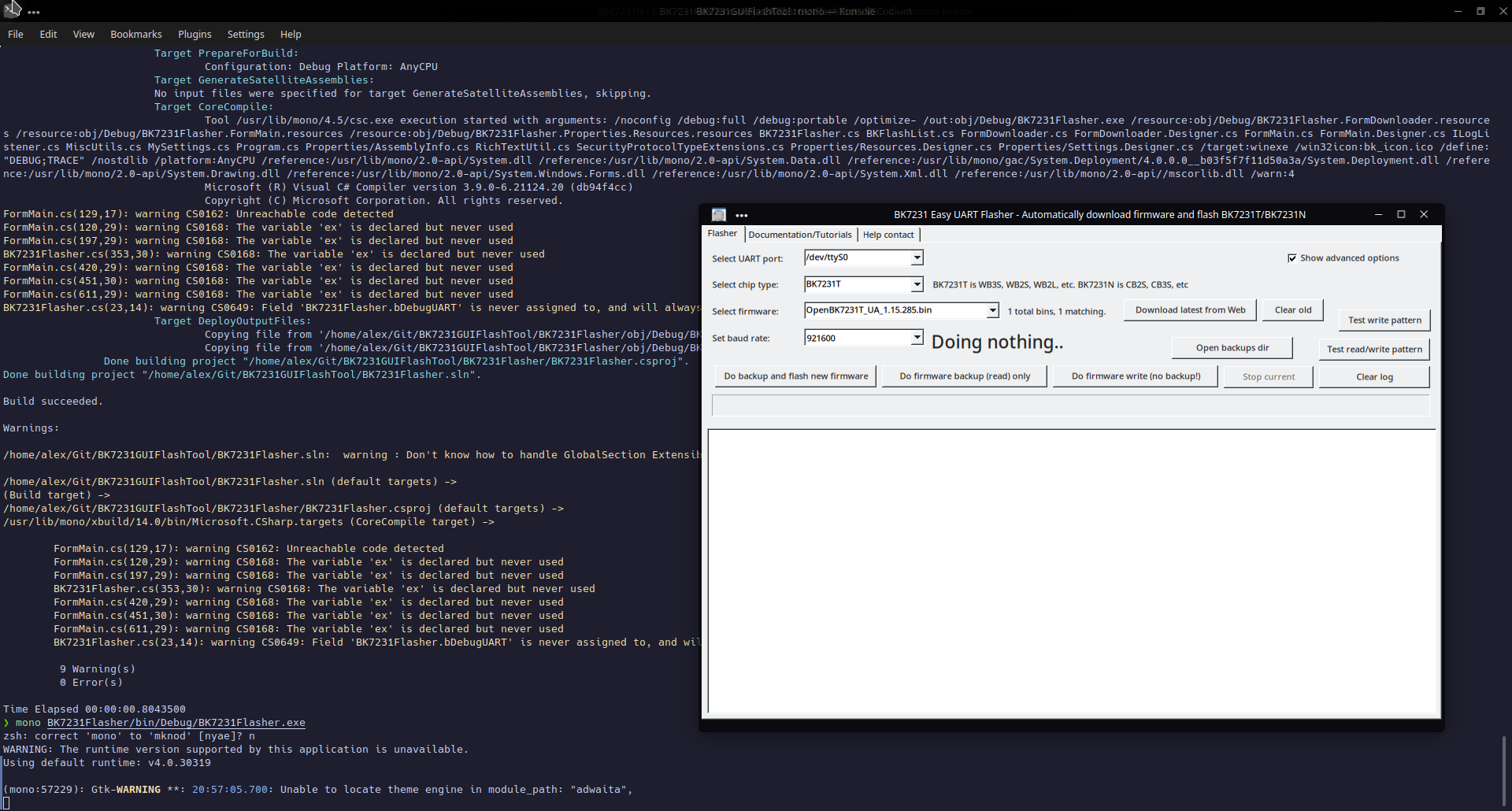Click the Konsole window menu icon
This screenshot has height=811, width=1512.
pos(11,10)
